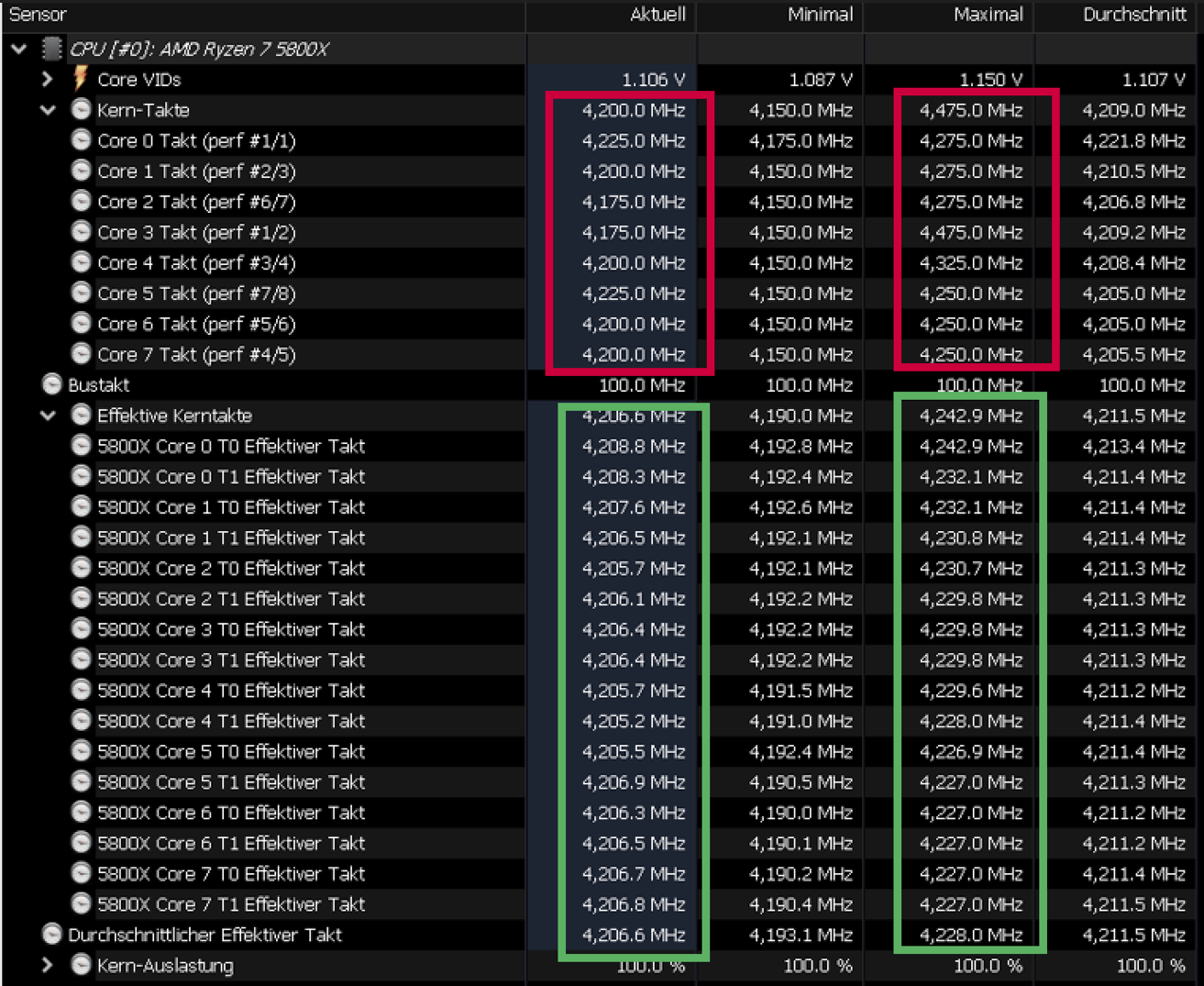Collapse the CPU [#0]: AMD Ryzen 7 5800X node
1204x986 pixels.
(19, 49)
